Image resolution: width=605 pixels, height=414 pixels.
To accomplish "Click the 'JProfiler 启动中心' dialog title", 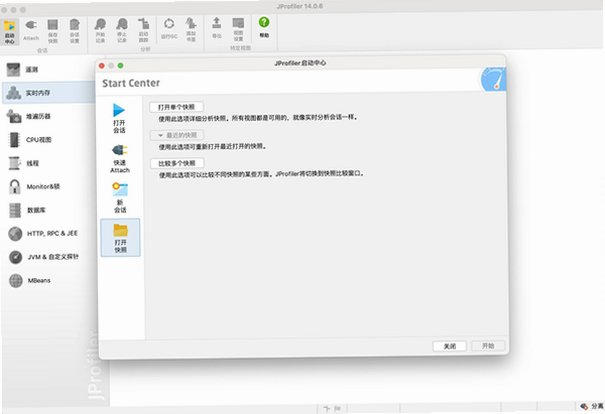I will (300, 63).
